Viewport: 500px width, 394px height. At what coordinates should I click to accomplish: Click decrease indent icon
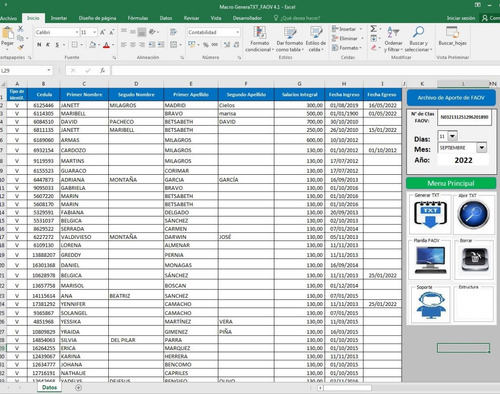coord(152,45)
